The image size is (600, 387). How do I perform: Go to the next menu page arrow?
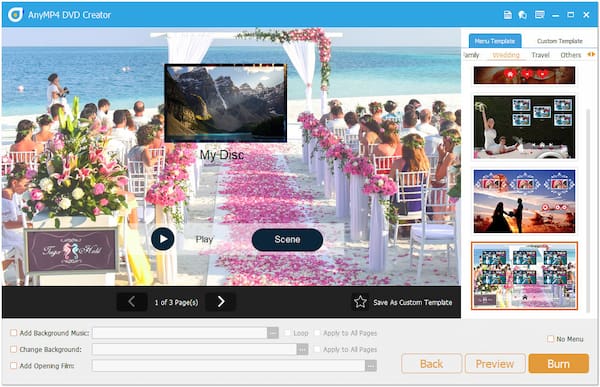point(220,302)
